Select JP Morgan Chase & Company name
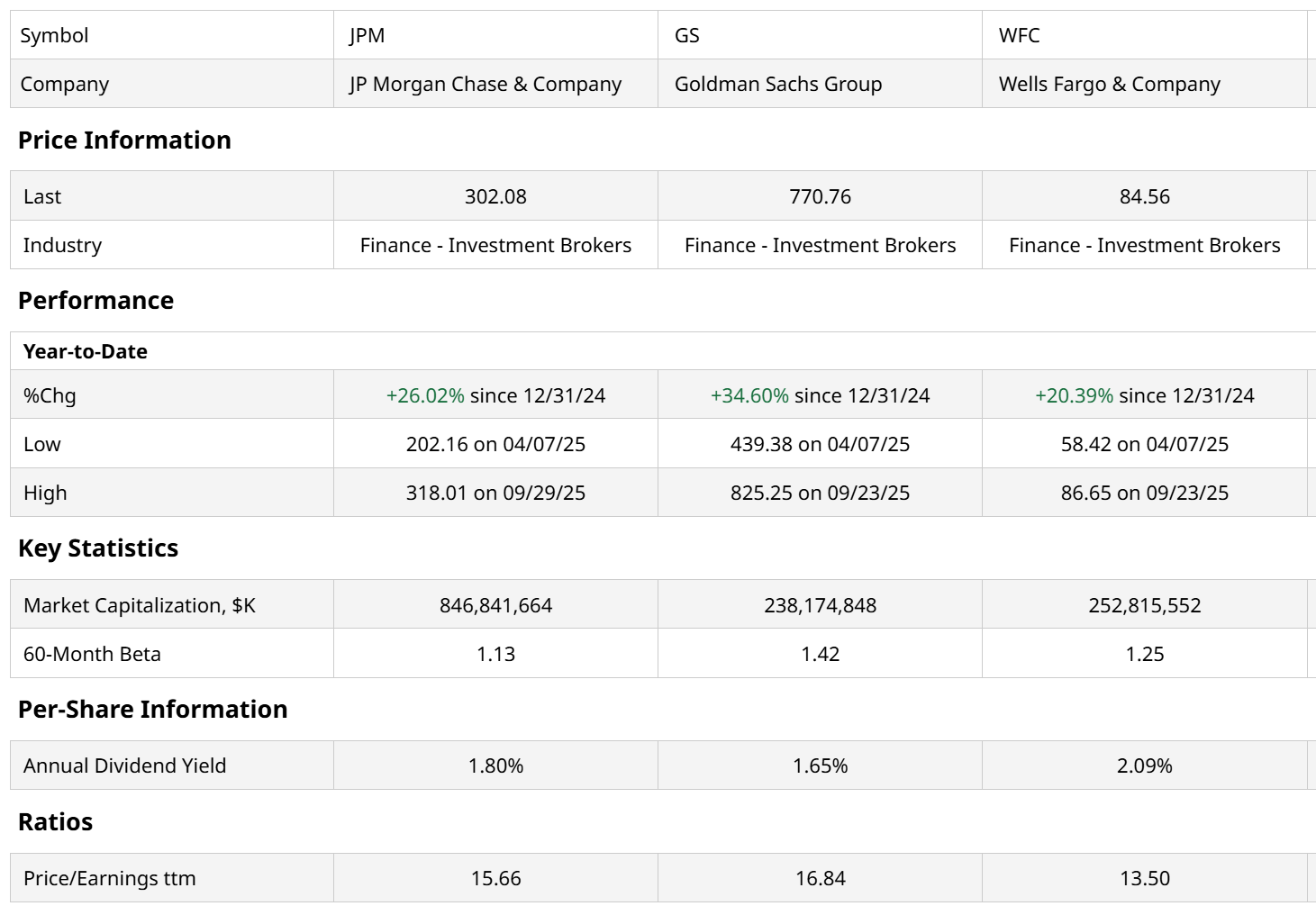The height and width of the screenshot is (915, 1316). (x=486, y=84)
